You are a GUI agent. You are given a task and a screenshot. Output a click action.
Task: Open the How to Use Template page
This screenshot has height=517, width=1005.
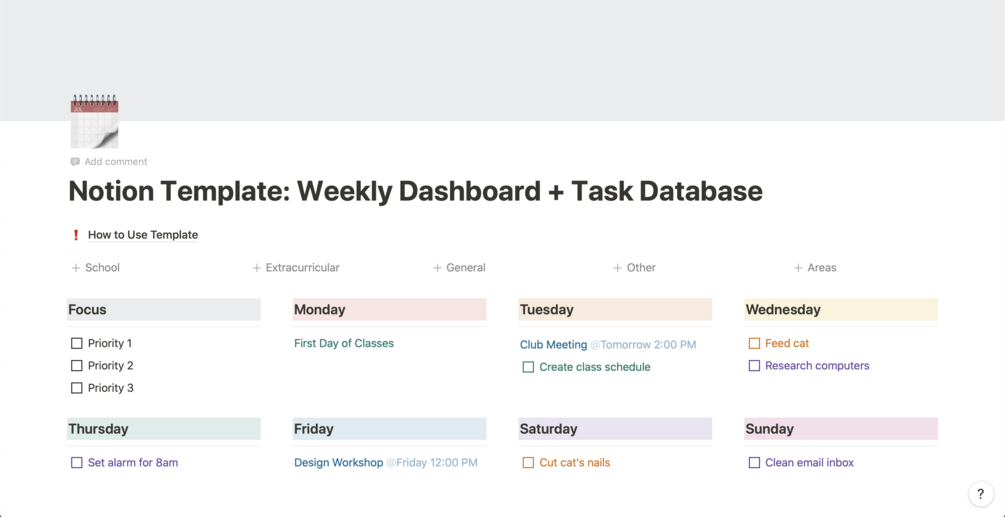pos(143,235)
